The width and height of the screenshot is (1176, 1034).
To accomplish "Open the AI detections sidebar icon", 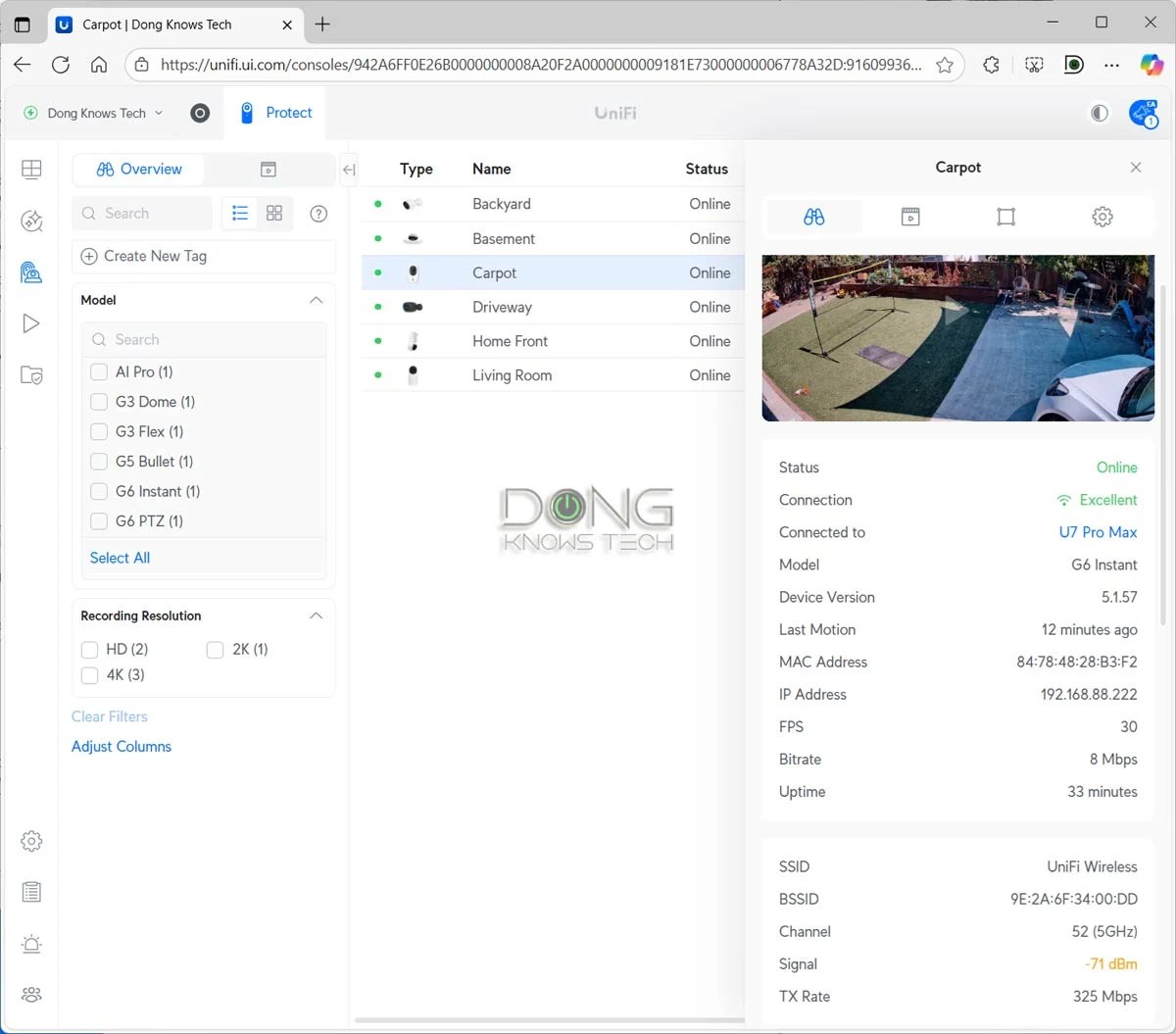I will (31, 221).
